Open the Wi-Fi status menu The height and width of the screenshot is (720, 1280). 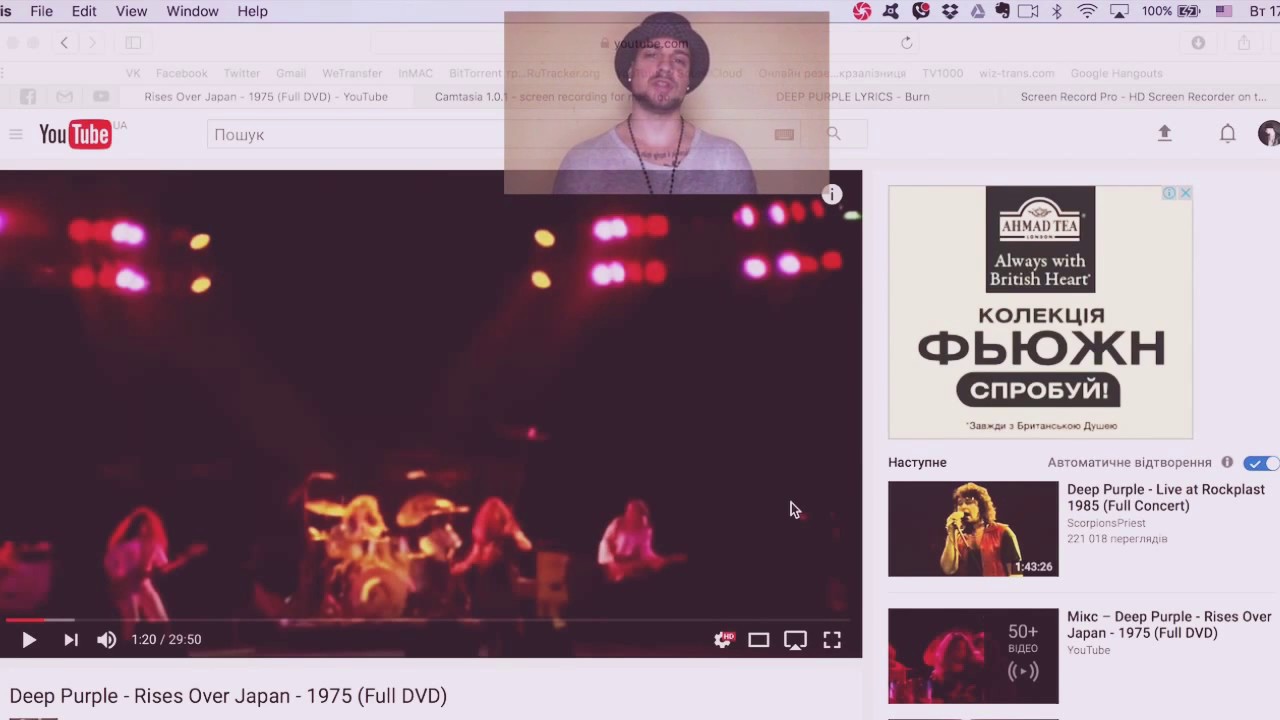1087,11
